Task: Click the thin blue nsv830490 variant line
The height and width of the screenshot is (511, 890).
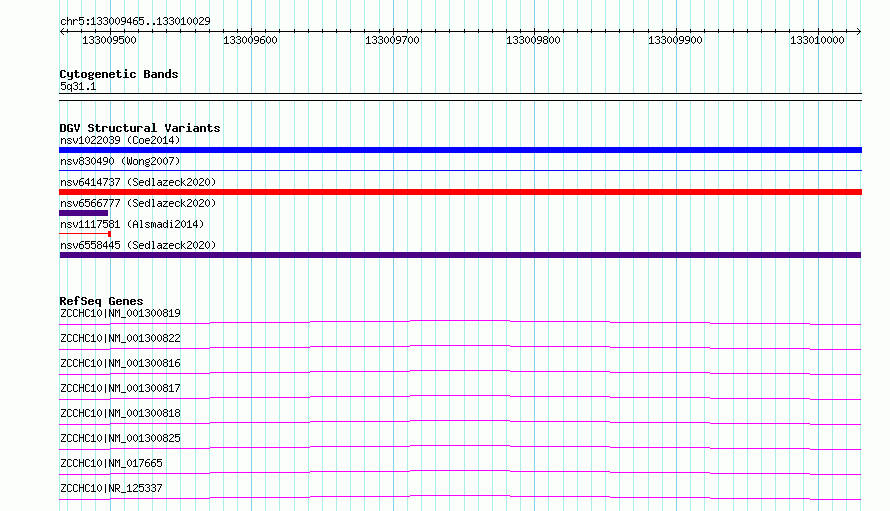Action: (460, 170)
